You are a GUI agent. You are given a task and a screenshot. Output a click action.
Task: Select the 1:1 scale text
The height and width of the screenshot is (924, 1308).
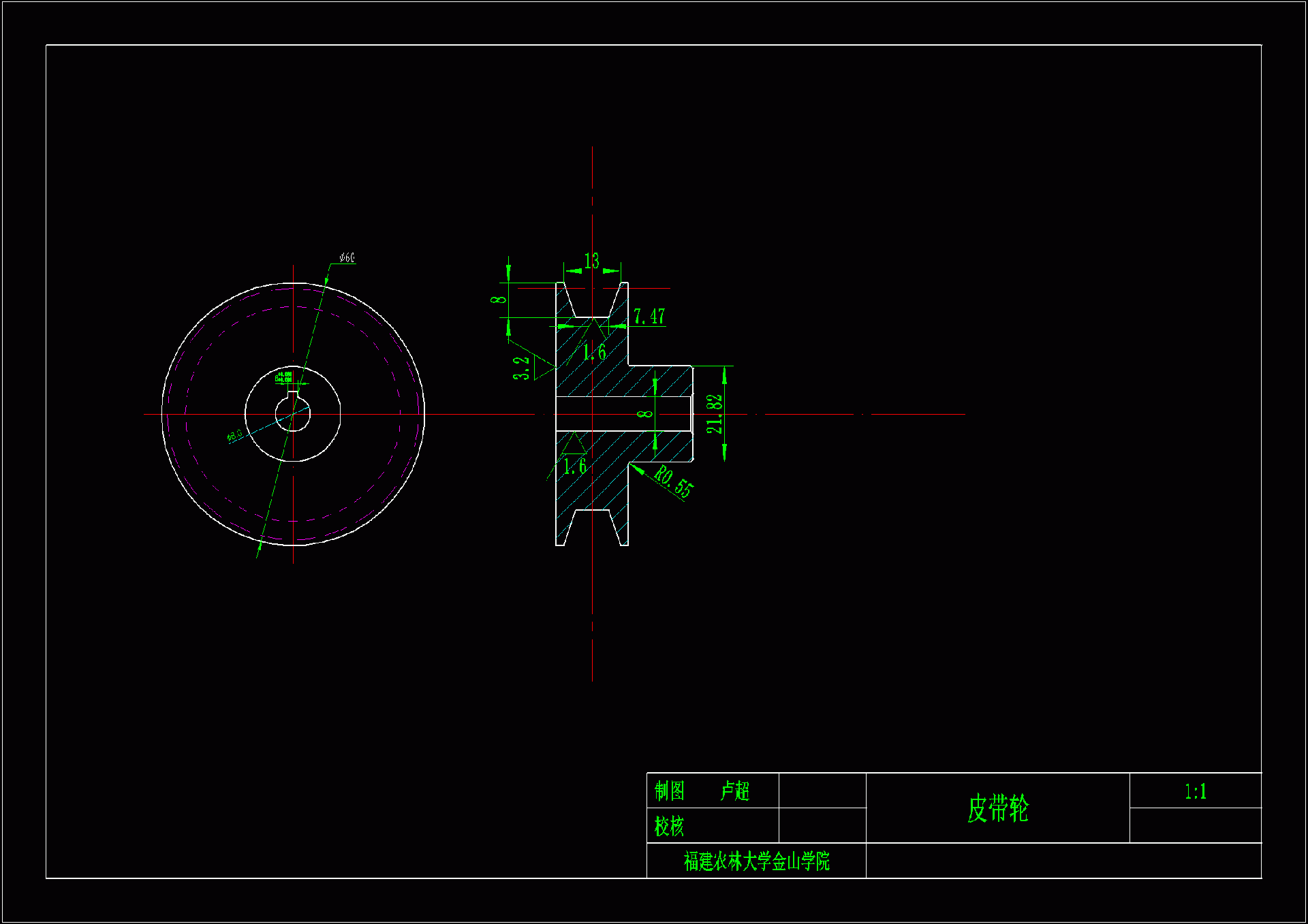pyautogui.click(x=1195, y=791)
